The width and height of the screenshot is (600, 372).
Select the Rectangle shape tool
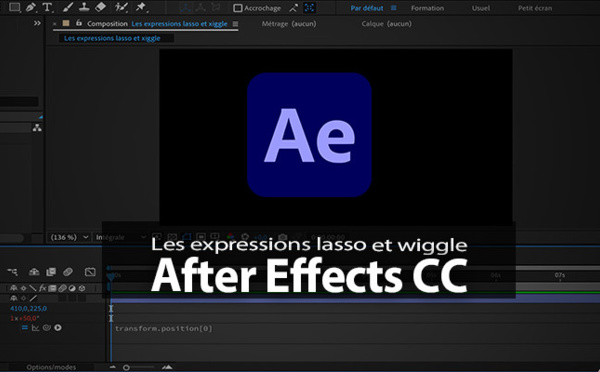[x=14, y=7]
